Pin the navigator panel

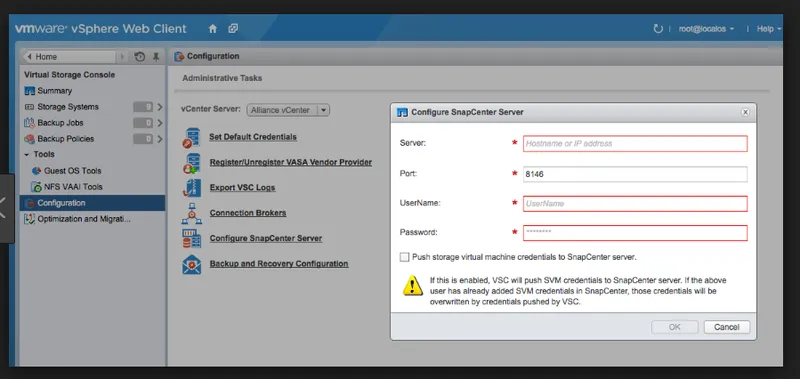[x=156, y=57]
